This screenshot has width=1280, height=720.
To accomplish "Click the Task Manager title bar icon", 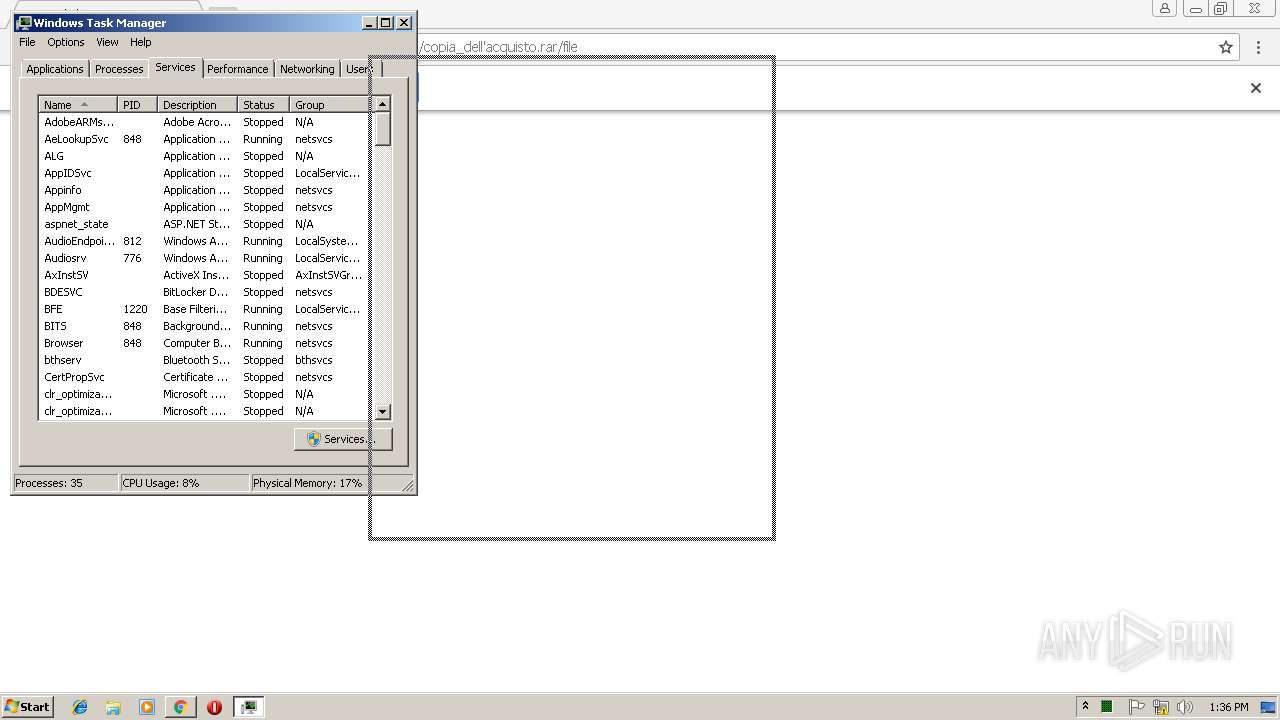I will 24,22.
